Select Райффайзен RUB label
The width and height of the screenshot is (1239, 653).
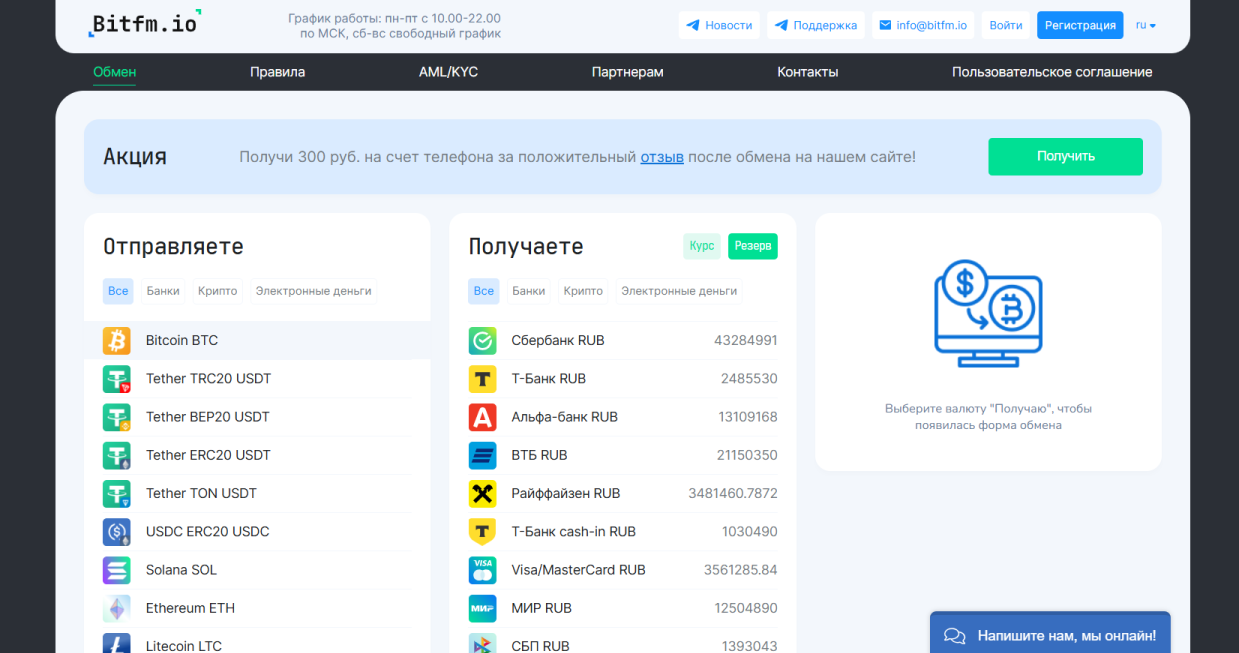pos(566,494)
